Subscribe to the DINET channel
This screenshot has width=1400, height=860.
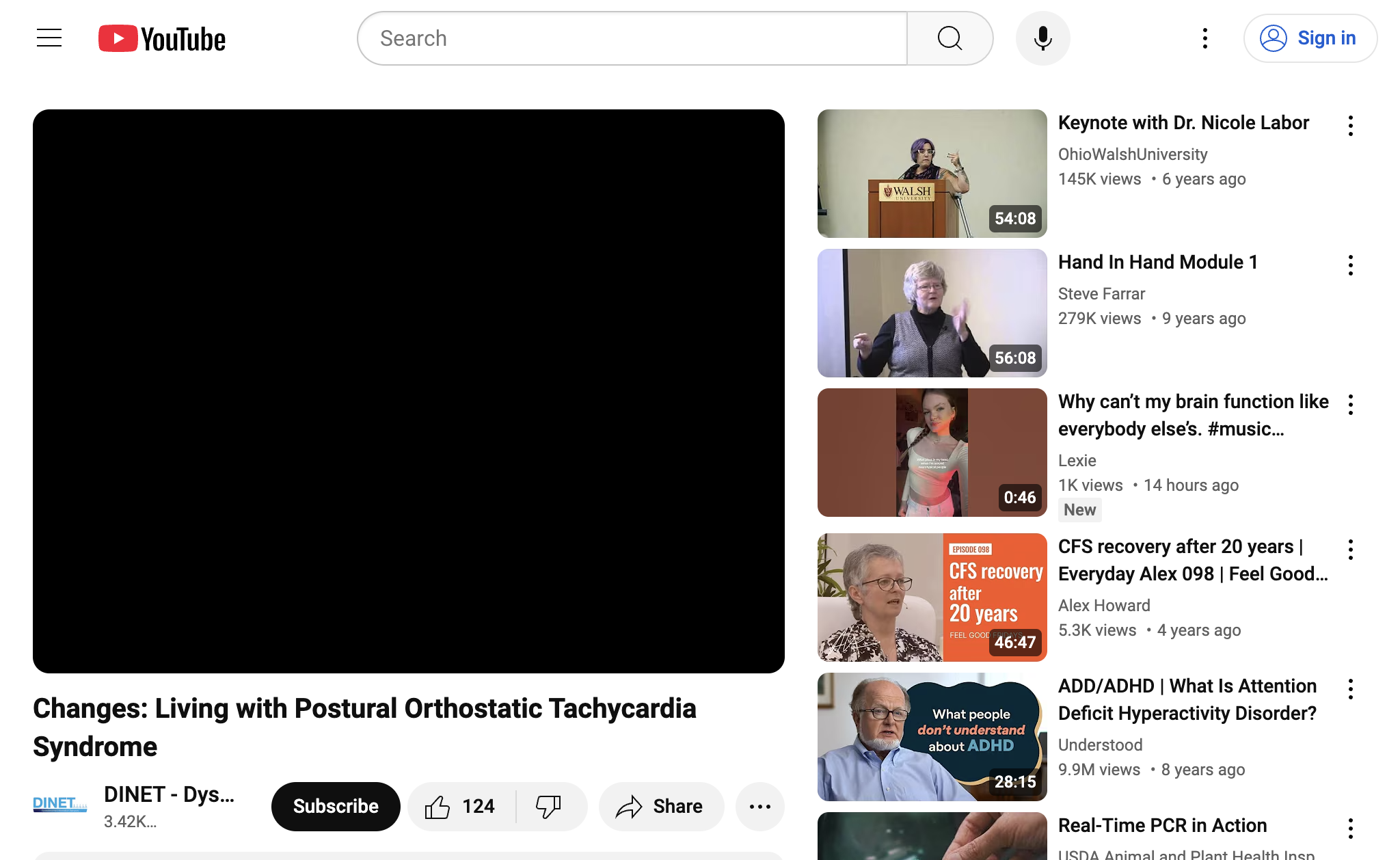336,807
